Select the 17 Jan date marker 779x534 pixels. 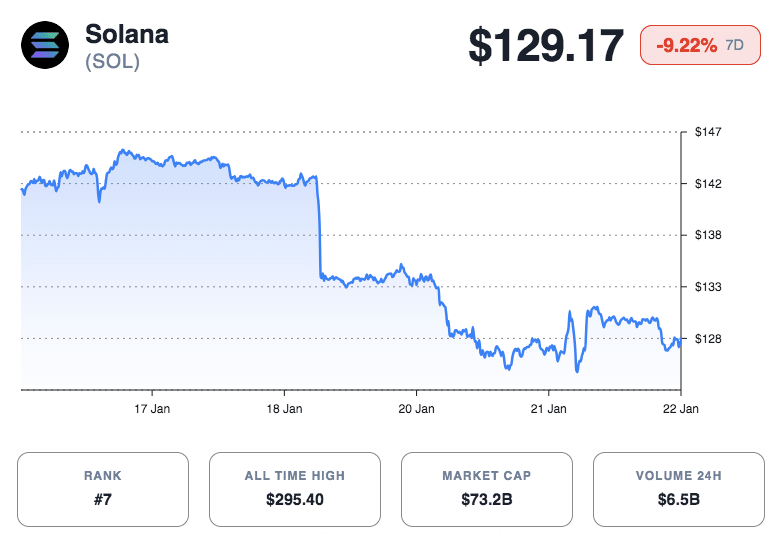click(x=153, y=408)
